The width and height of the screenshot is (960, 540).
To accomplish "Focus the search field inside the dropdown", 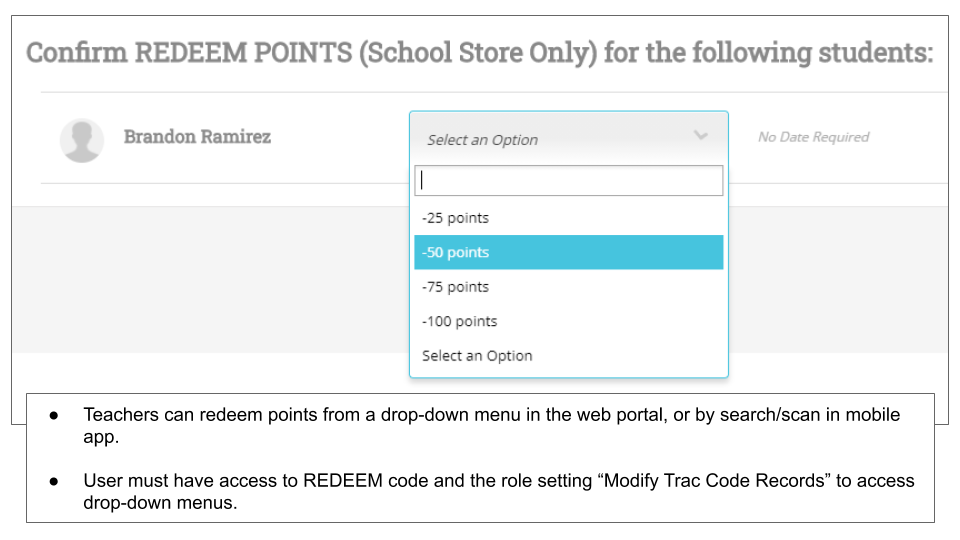I will click(x=568, y=180).
